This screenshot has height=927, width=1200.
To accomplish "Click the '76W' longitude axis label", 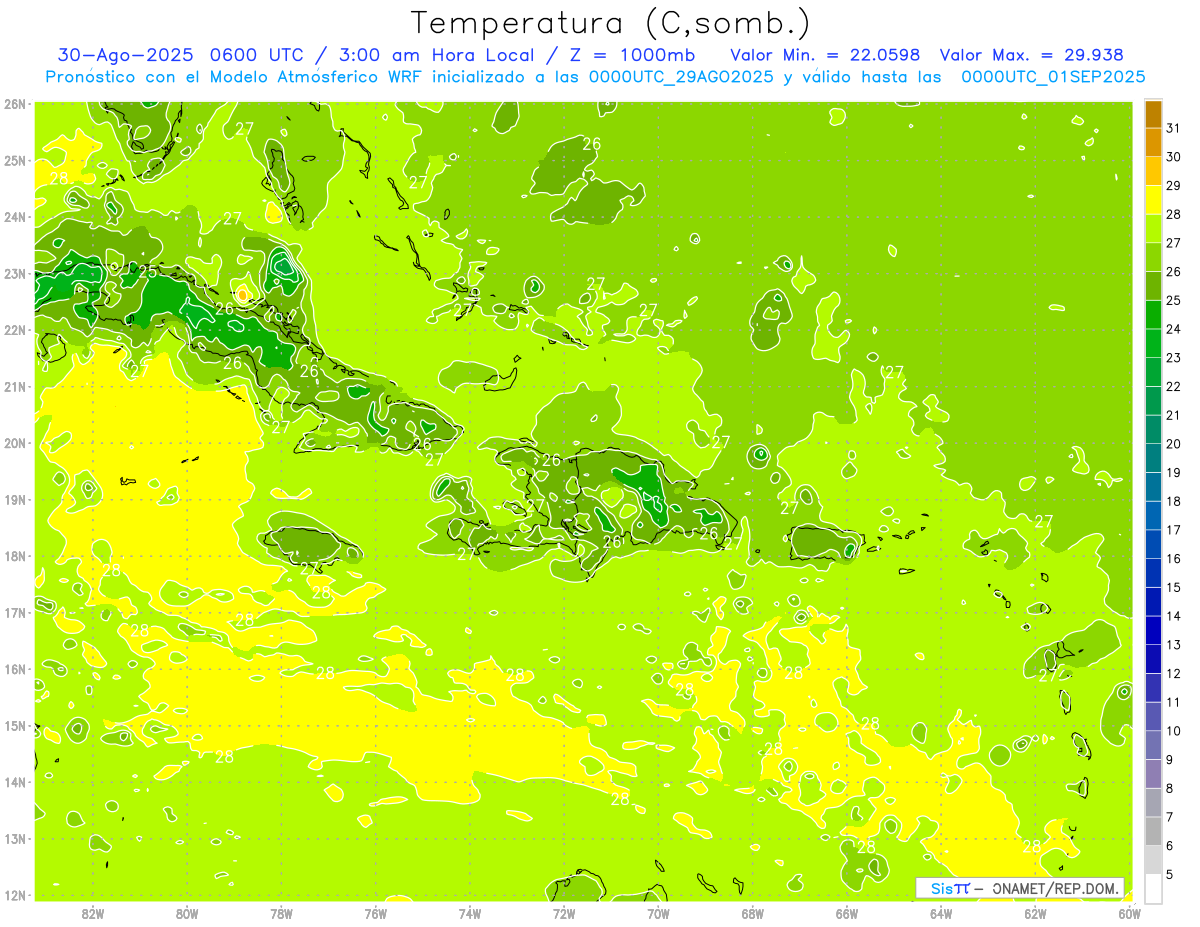I will pyautogui.click(x=376, y=912).
